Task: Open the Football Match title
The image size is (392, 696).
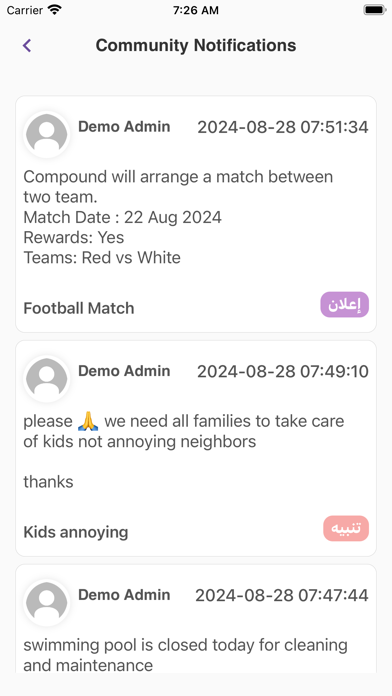Action: (x=79, y=308)
